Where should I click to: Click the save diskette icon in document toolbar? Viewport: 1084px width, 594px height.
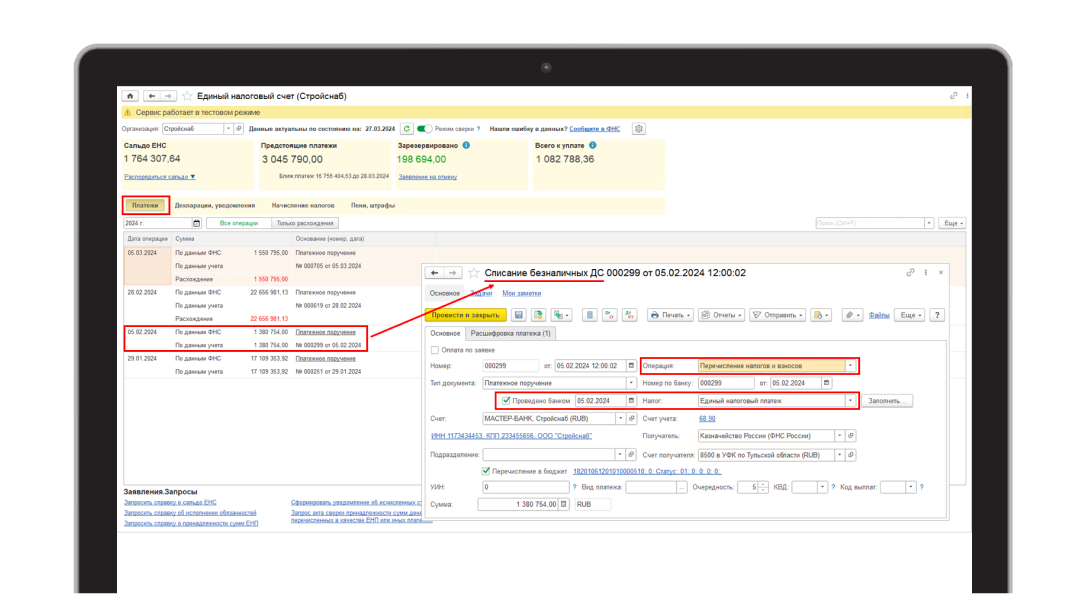519,315
